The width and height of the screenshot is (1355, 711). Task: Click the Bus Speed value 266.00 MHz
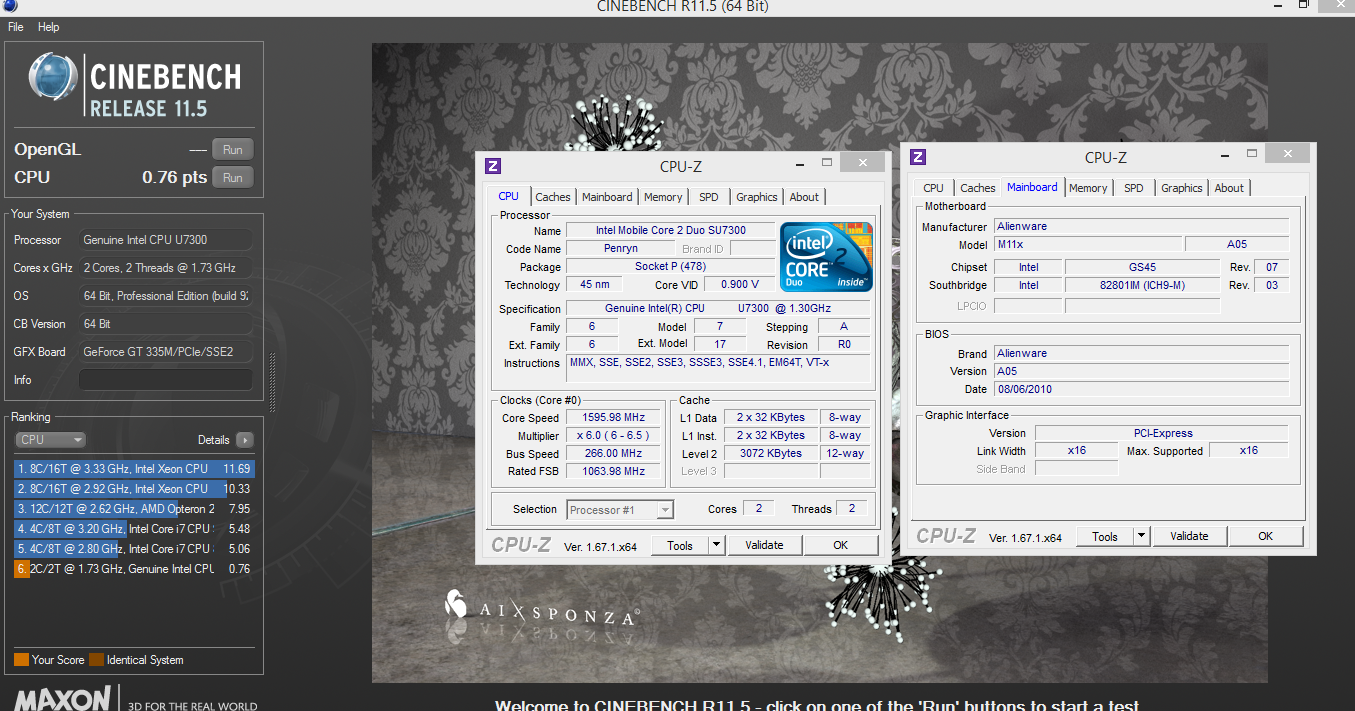click(x=615, y=454)
